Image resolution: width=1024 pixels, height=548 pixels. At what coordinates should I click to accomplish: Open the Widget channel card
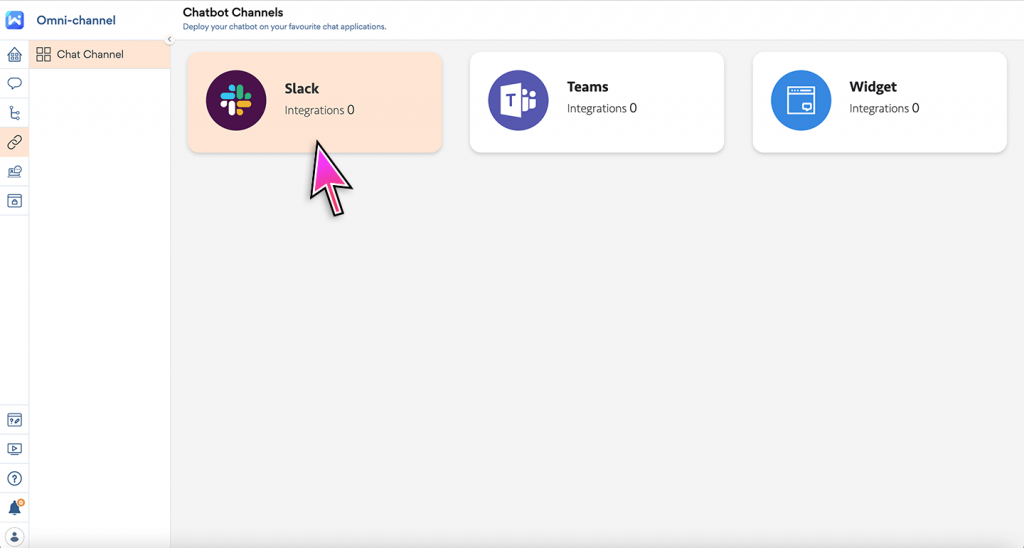point(880,103)
